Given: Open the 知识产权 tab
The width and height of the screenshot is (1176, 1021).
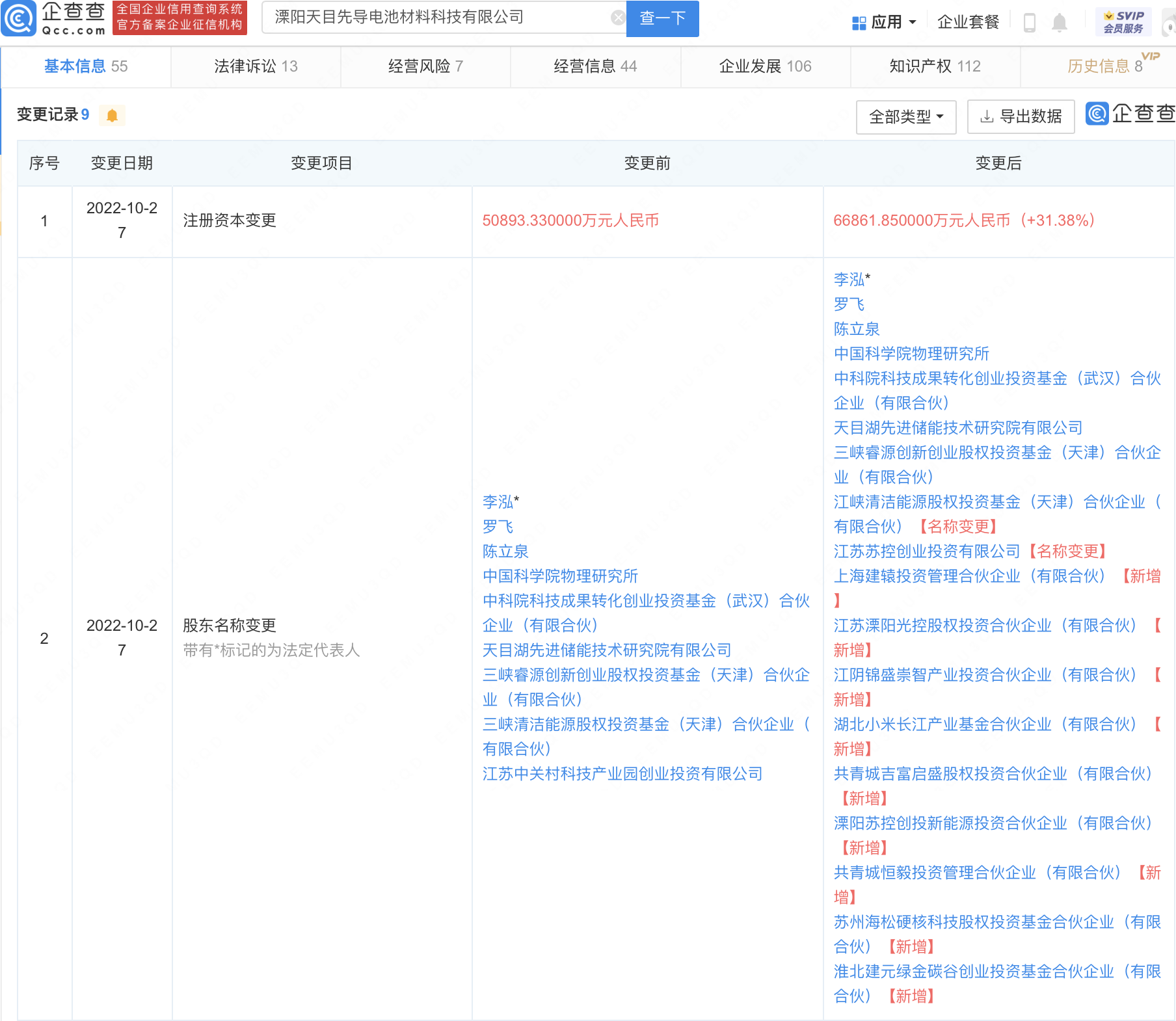Looking at the screenshot, I should 935,66.
